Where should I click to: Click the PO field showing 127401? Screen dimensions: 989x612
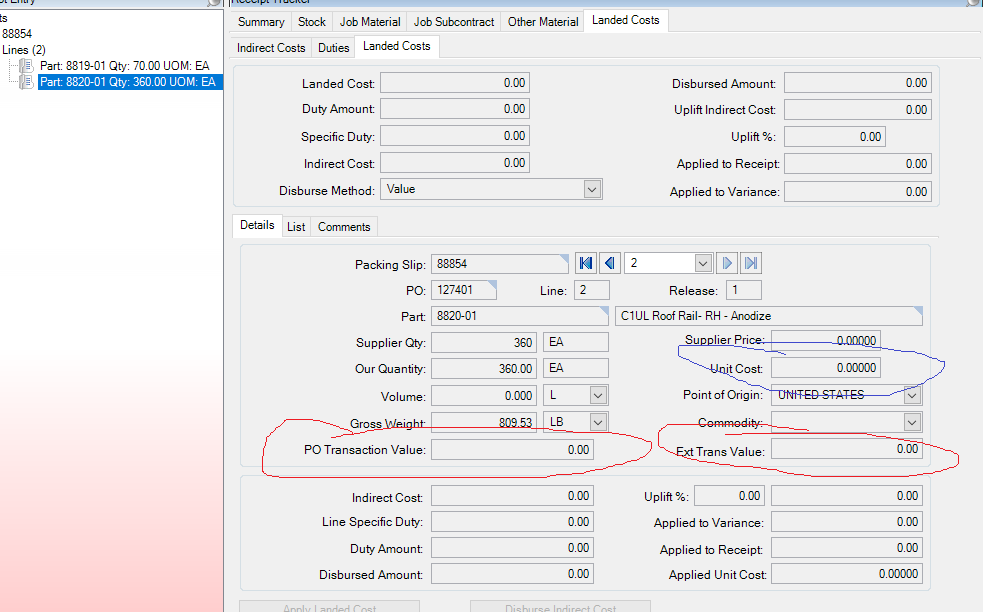464,290
